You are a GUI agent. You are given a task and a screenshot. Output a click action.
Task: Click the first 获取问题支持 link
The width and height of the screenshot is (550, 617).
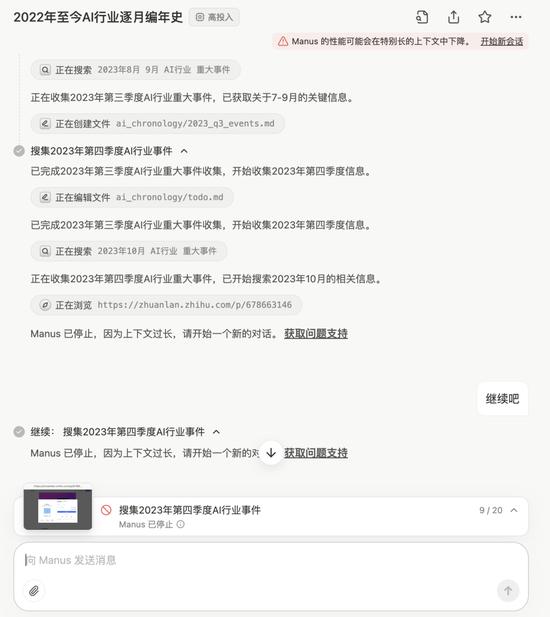pos(316,334)
